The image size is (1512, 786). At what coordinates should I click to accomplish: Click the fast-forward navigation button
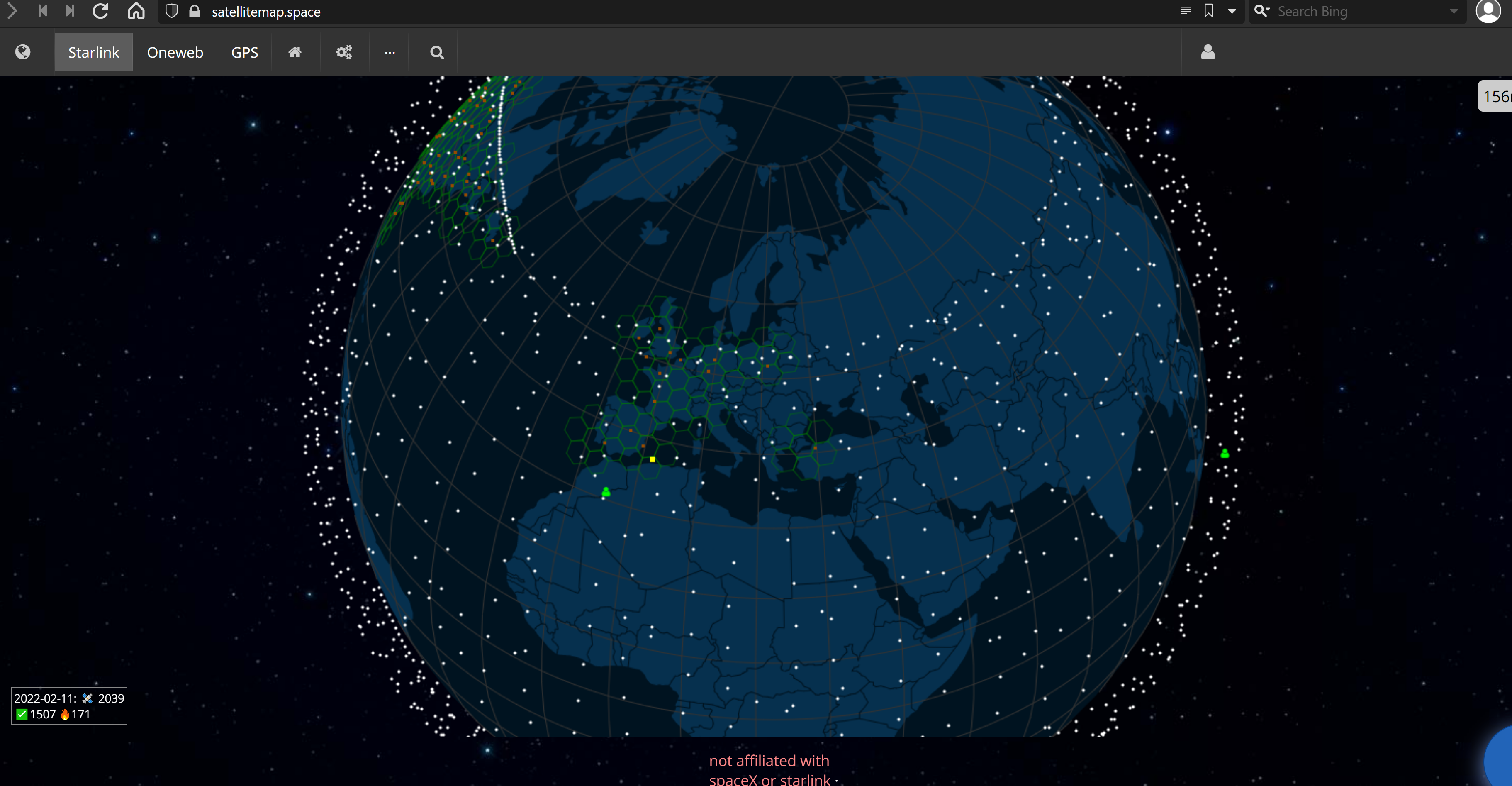pyautogui.click(x=70, y=11)
